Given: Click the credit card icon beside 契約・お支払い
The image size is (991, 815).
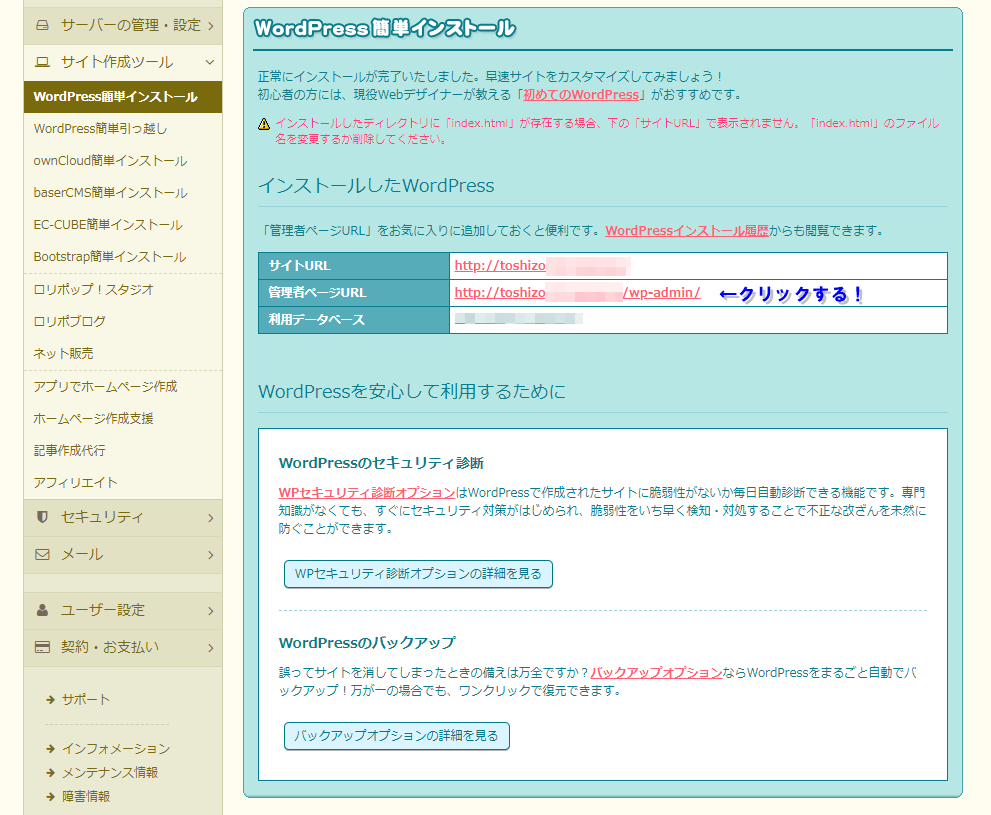Looking at the screenshot, I should pyautogui.click(x=42, y=647).
